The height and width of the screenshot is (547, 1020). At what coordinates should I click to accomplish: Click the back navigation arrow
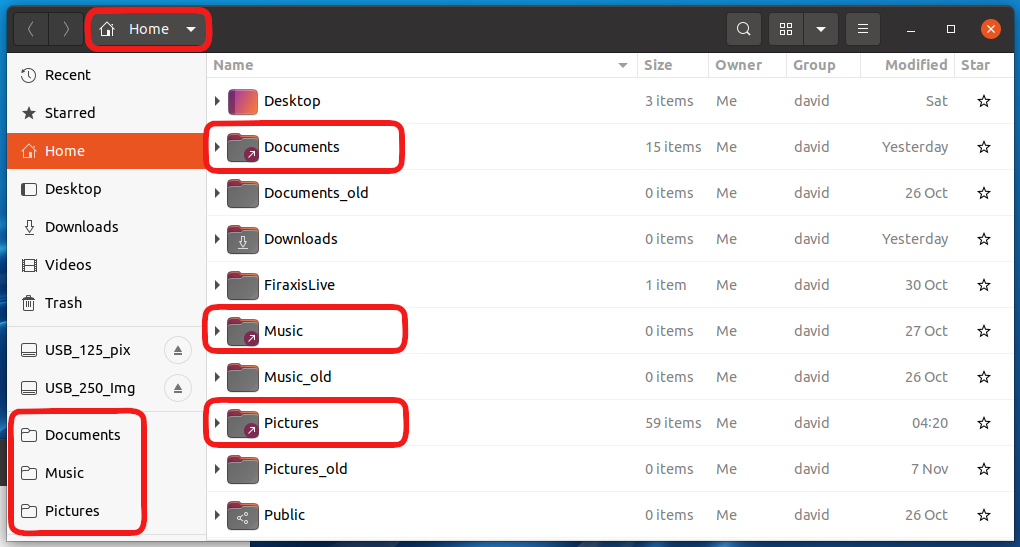[x=31, y=29]
